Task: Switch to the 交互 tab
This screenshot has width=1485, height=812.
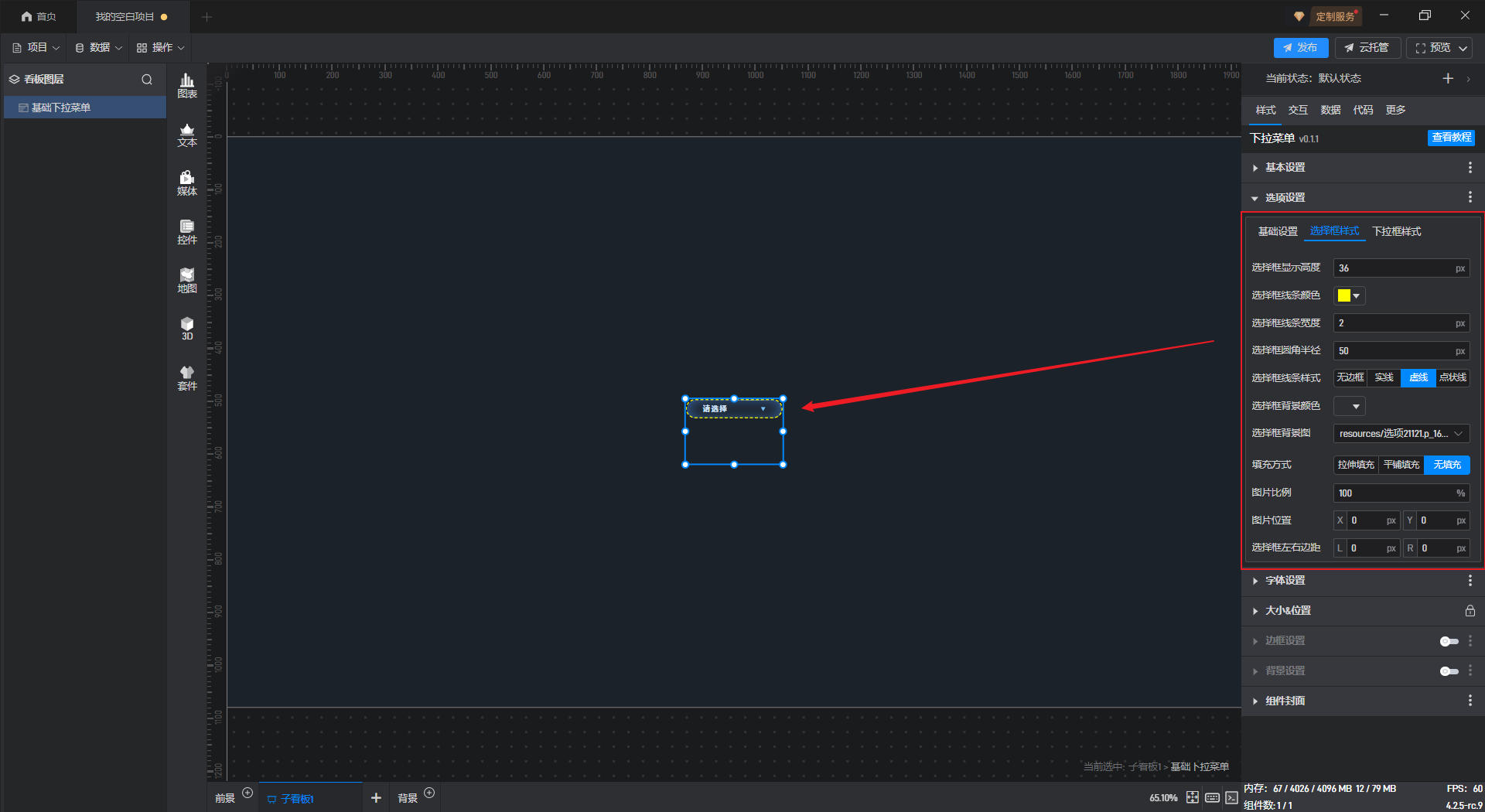Action: point(1298,110)
